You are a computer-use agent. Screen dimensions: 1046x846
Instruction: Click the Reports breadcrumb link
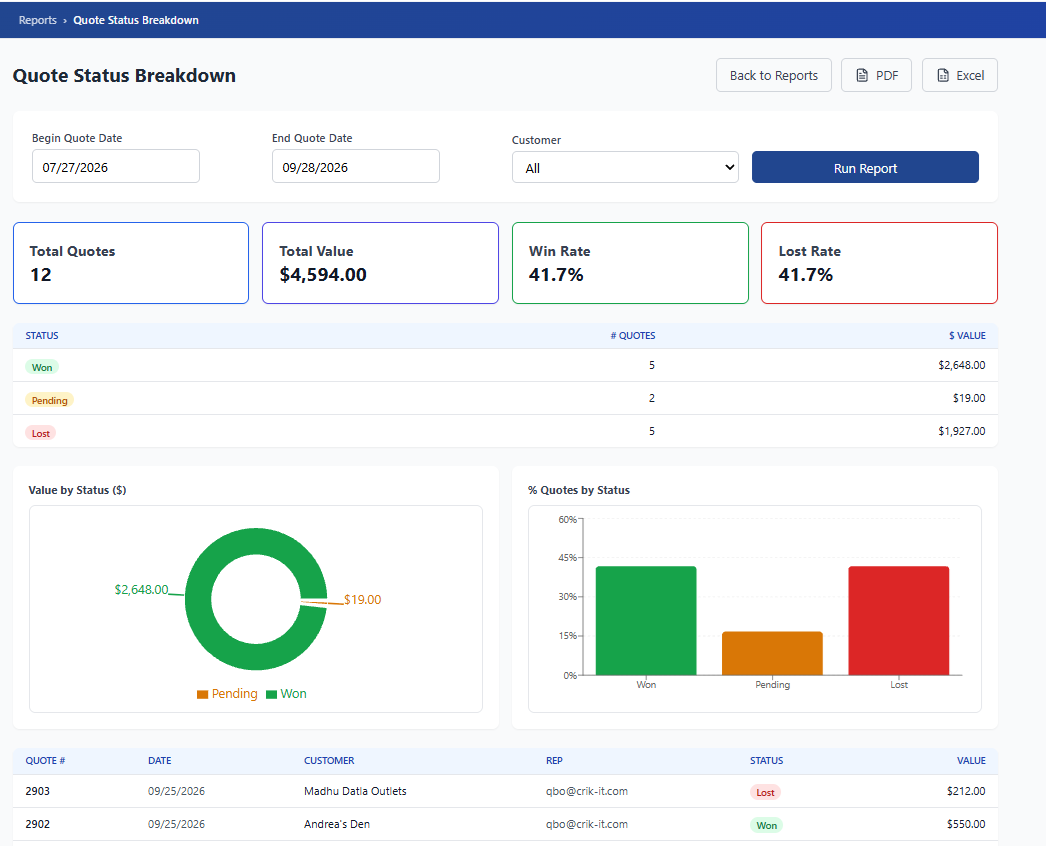tap(37, 20)
